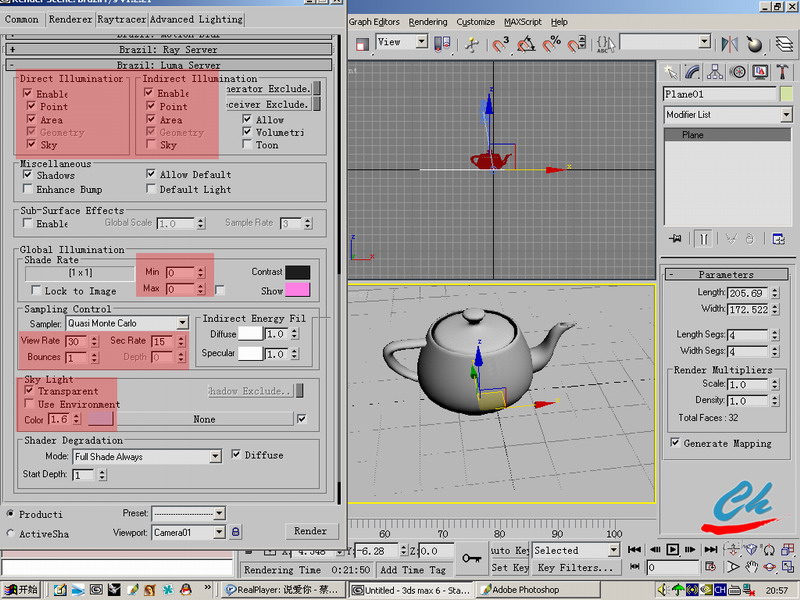This screenshot has height=600, width=800.
Task: Open the Create command panel tab
Action: (x=670, y=72)
